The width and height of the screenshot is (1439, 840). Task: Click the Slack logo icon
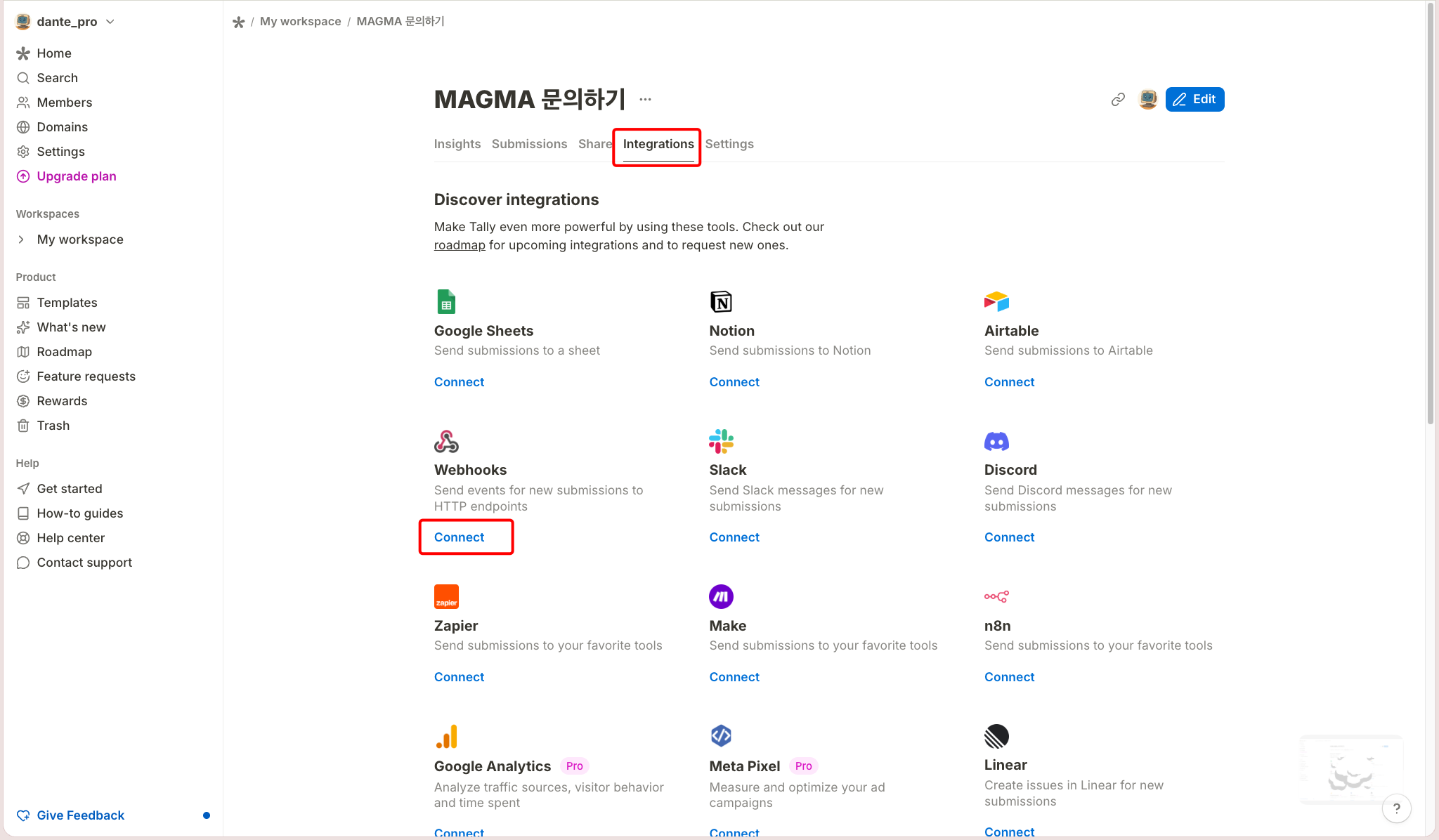tap(721, 441)
